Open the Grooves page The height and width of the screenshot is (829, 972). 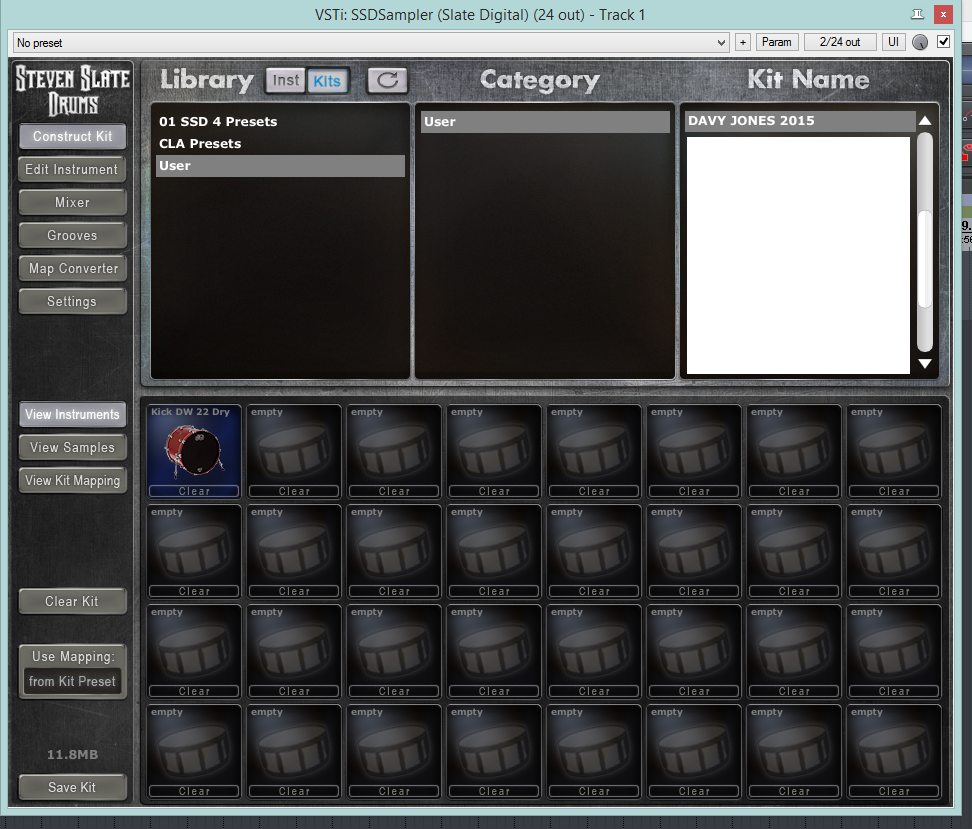(x=73, y=236)
